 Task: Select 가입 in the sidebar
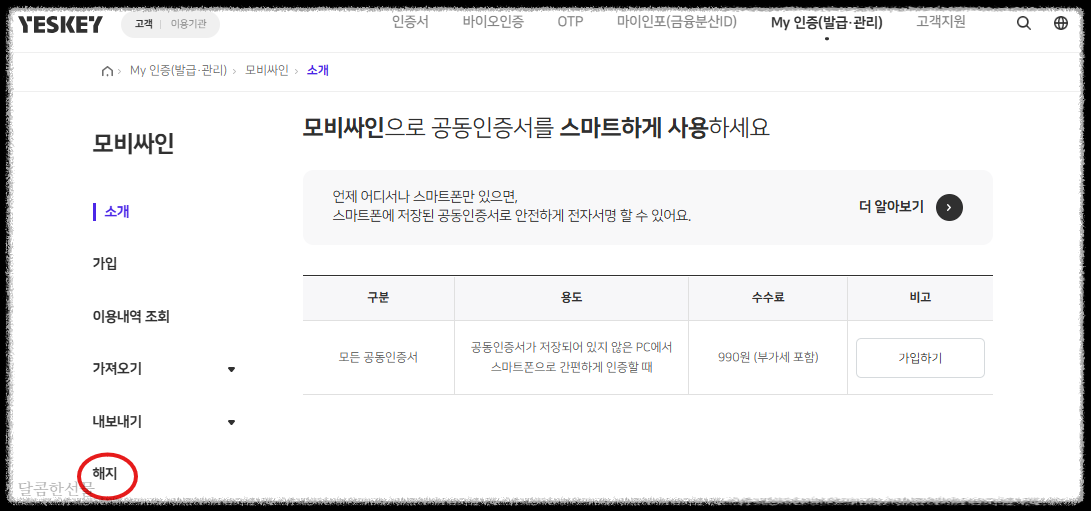105,264
